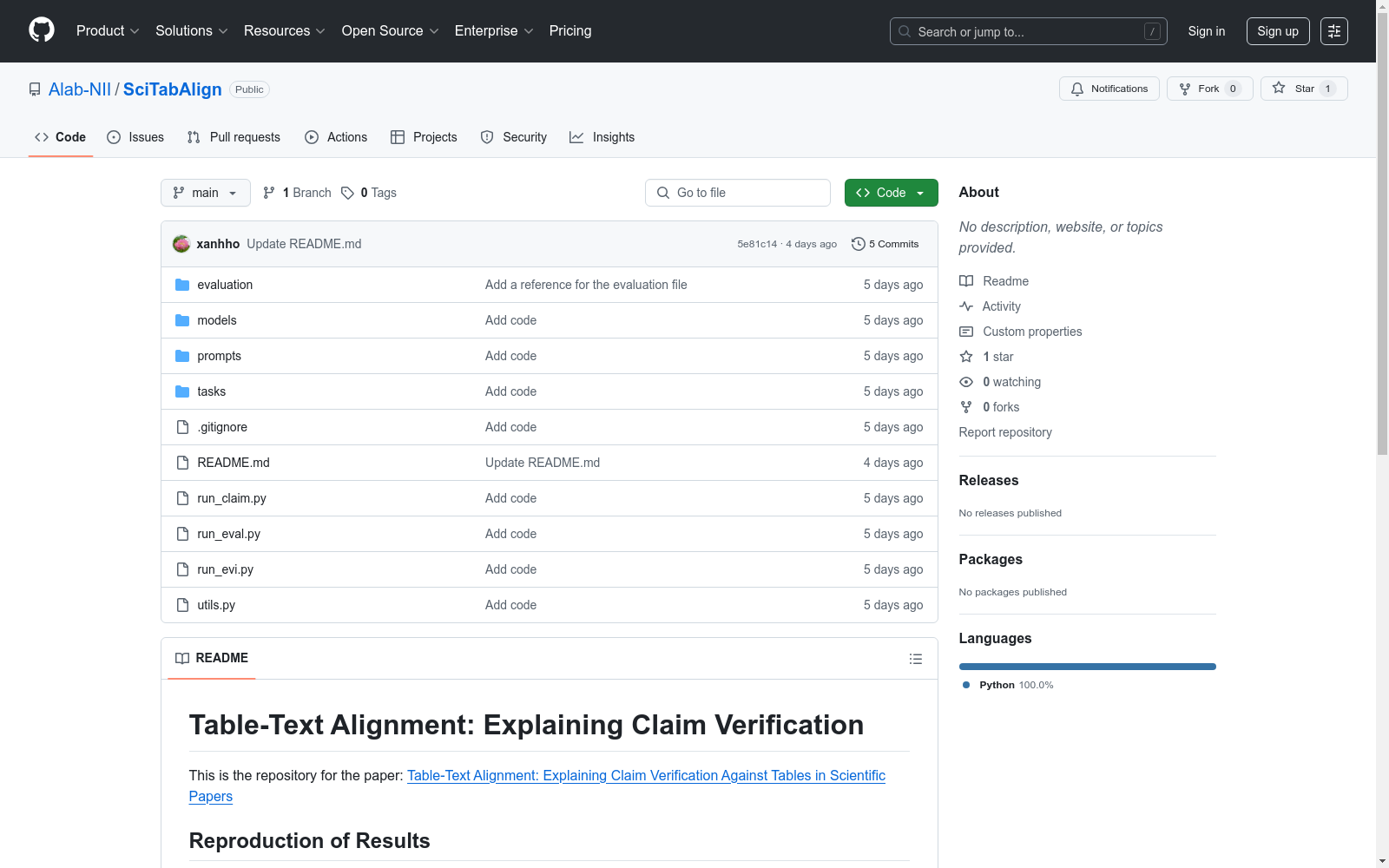Click the star icon beside 1 star

tap(966, 357)
